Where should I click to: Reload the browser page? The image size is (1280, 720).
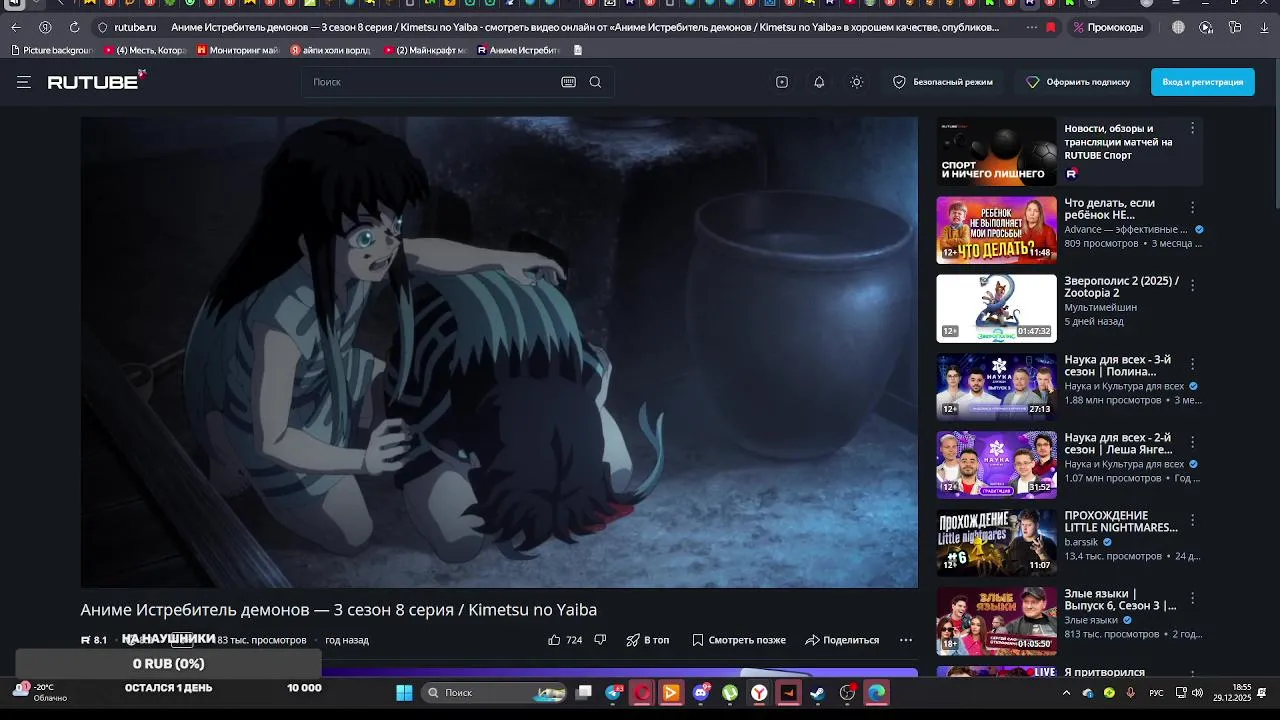74,27
